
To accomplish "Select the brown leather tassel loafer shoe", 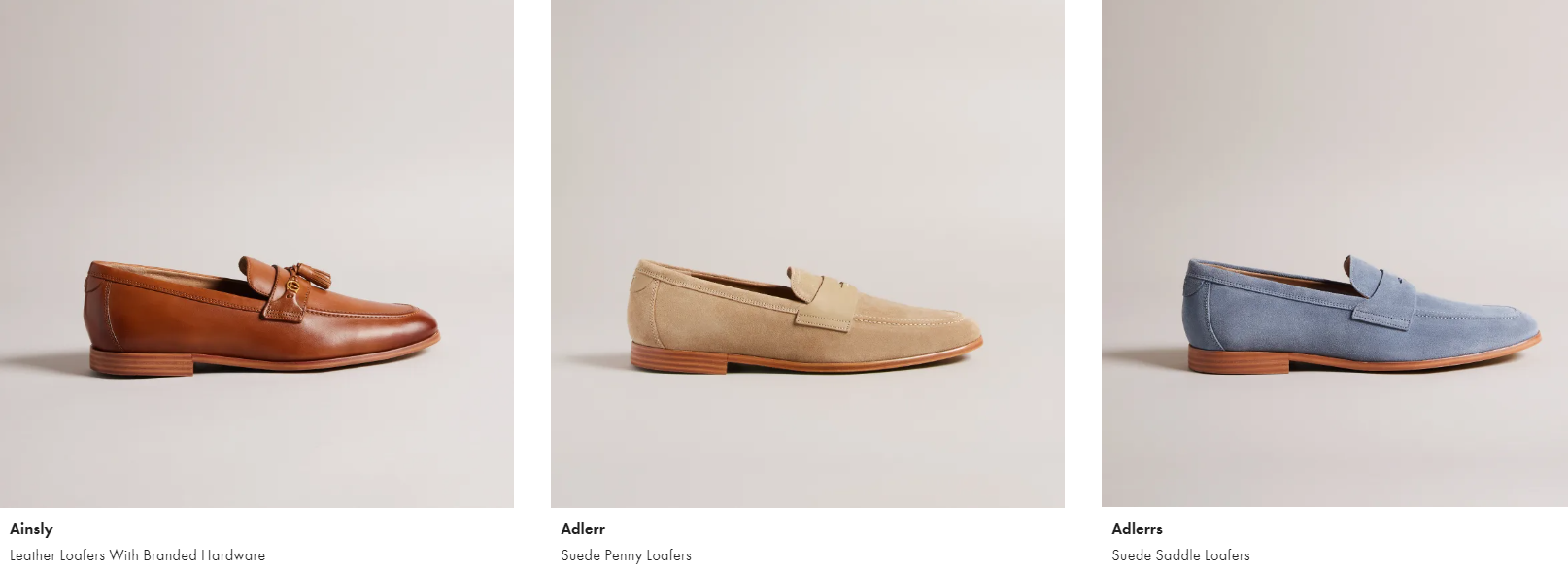I will click(x=262, y=316).
